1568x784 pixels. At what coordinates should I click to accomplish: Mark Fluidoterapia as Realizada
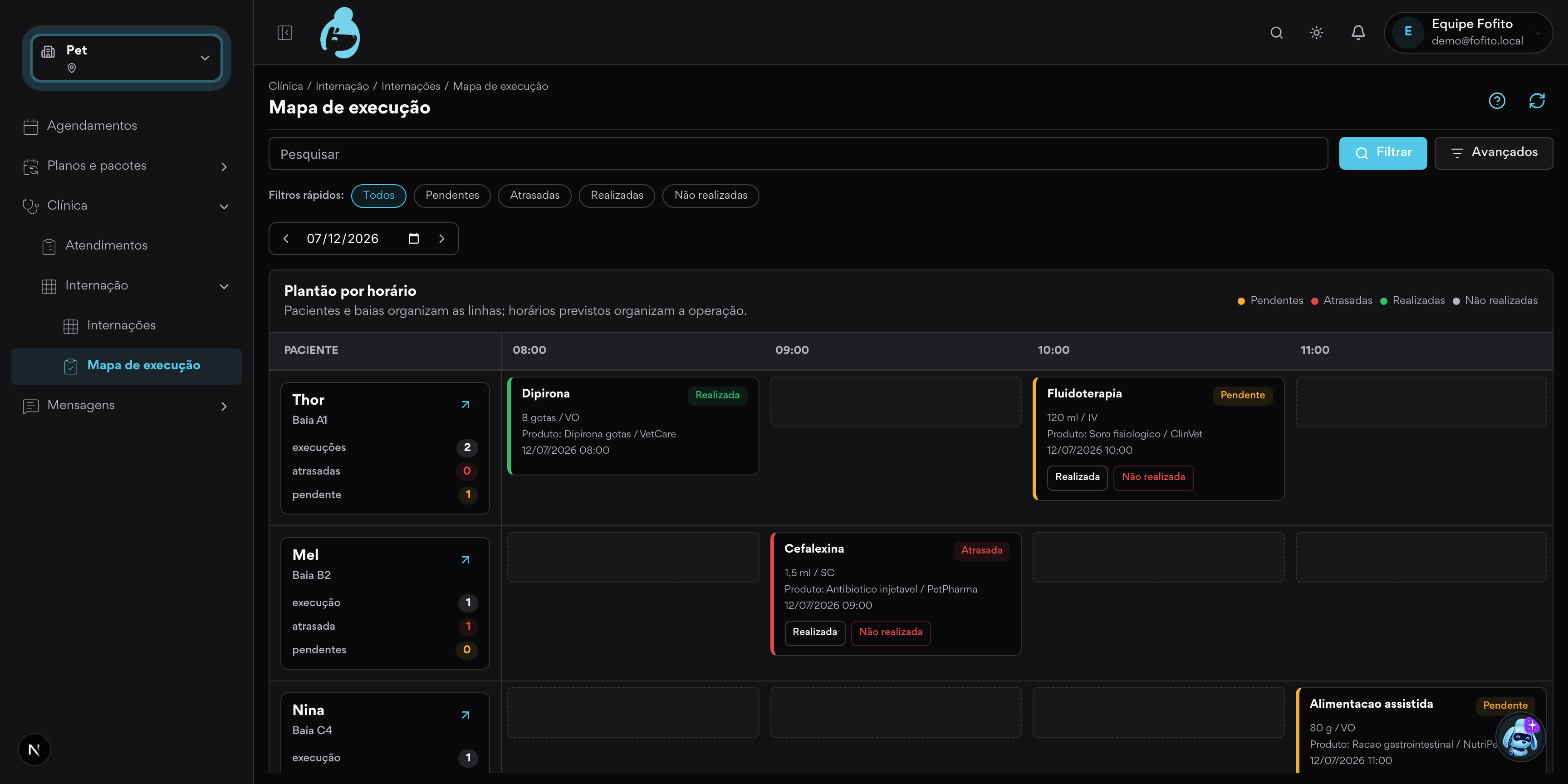click(x=1077, y=477)
